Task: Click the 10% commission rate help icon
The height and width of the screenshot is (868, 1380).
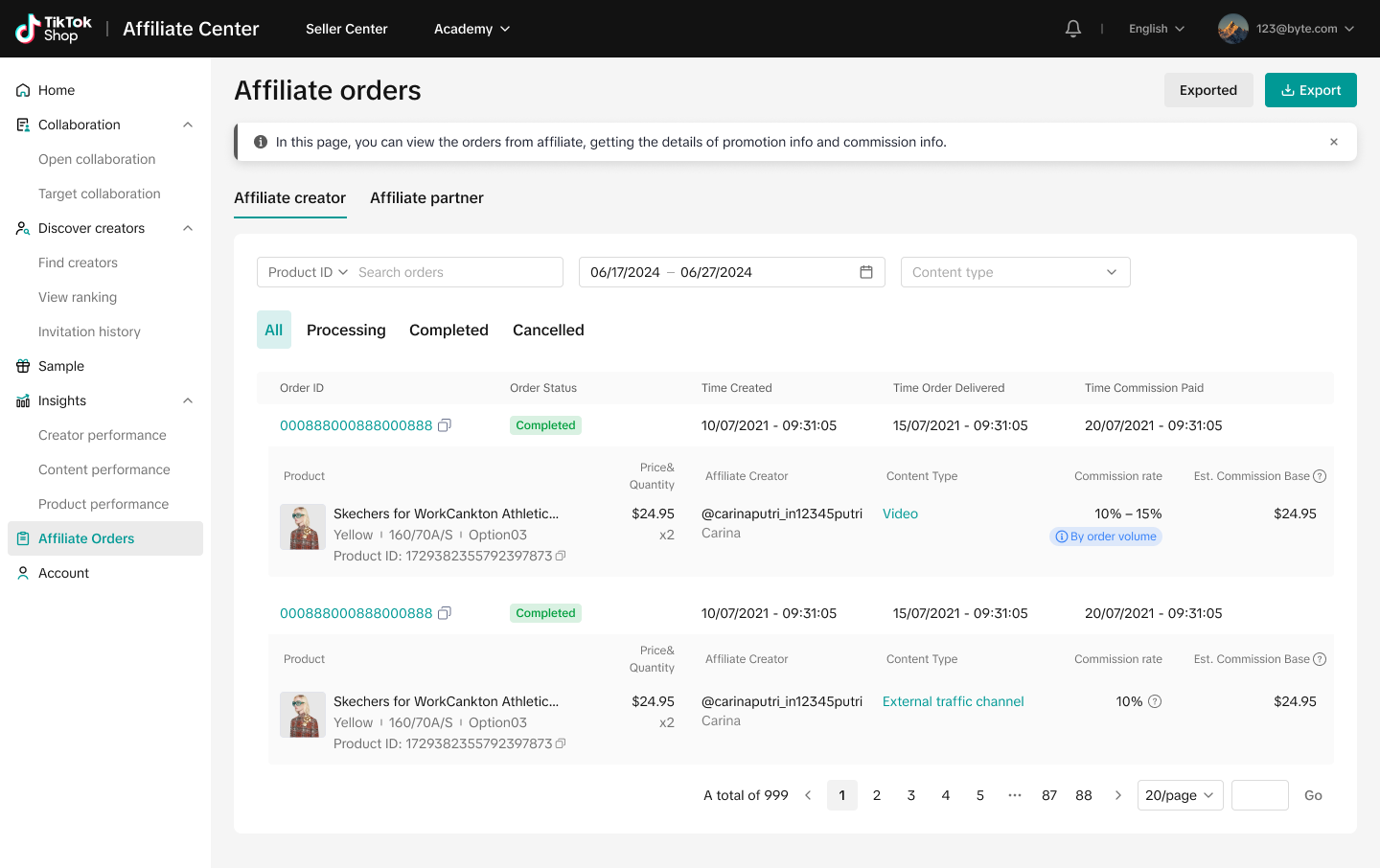Action: coord(1155,701)
